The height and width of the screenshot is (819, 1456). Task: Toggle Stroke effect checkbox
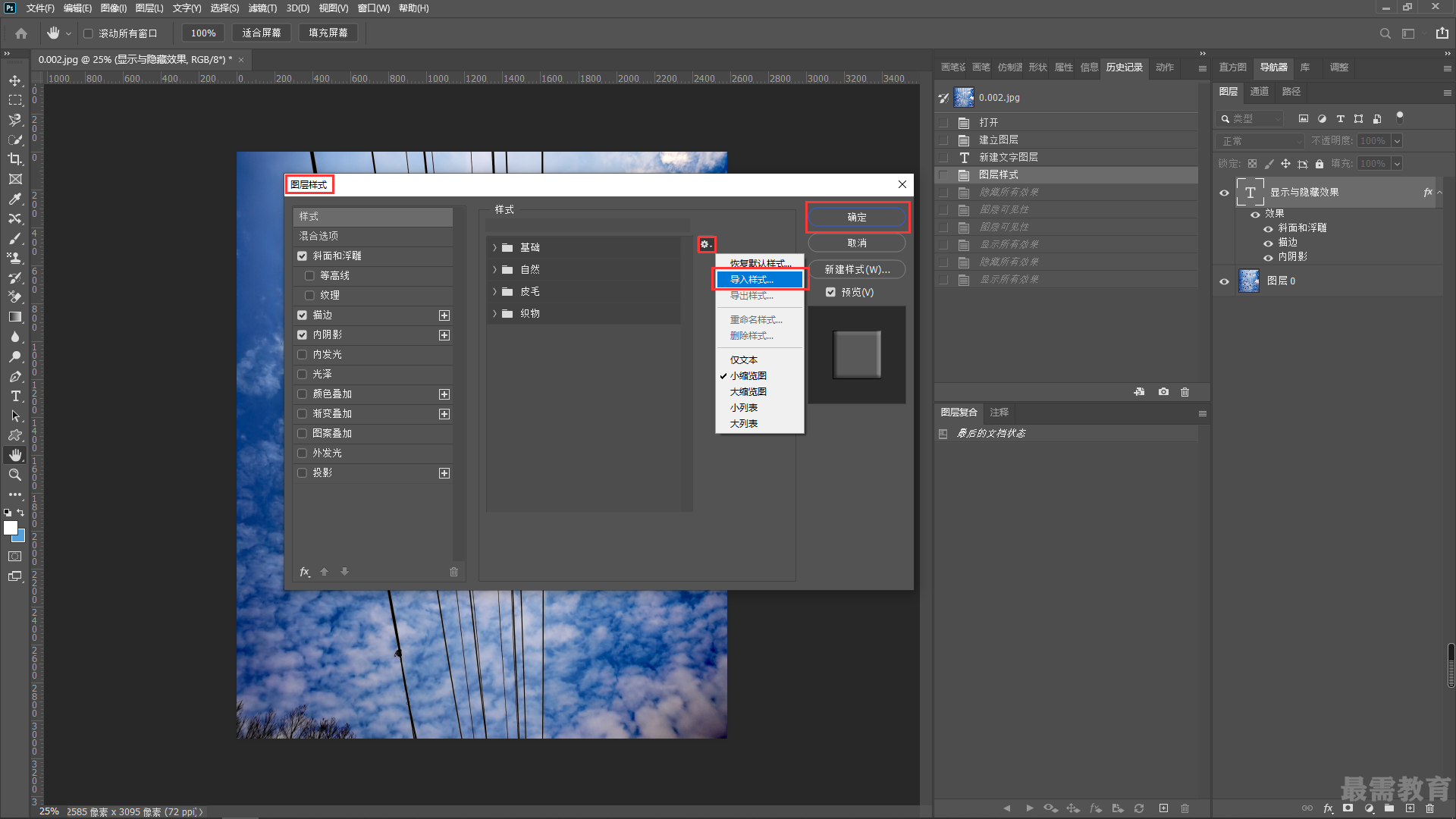click(x=302, y=315)
